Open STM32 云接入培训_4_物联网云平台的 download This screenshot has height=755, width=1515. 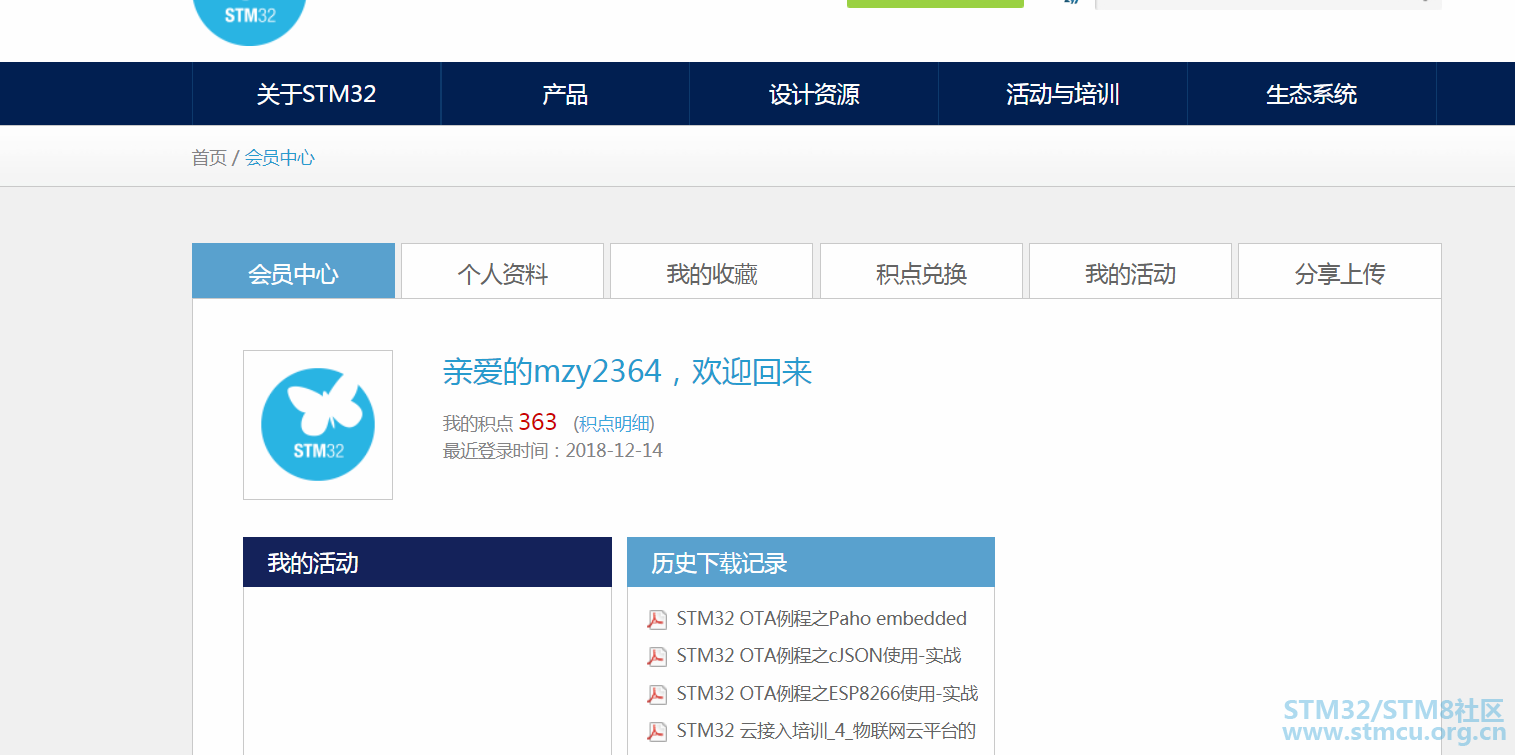(x=826, y=730)
